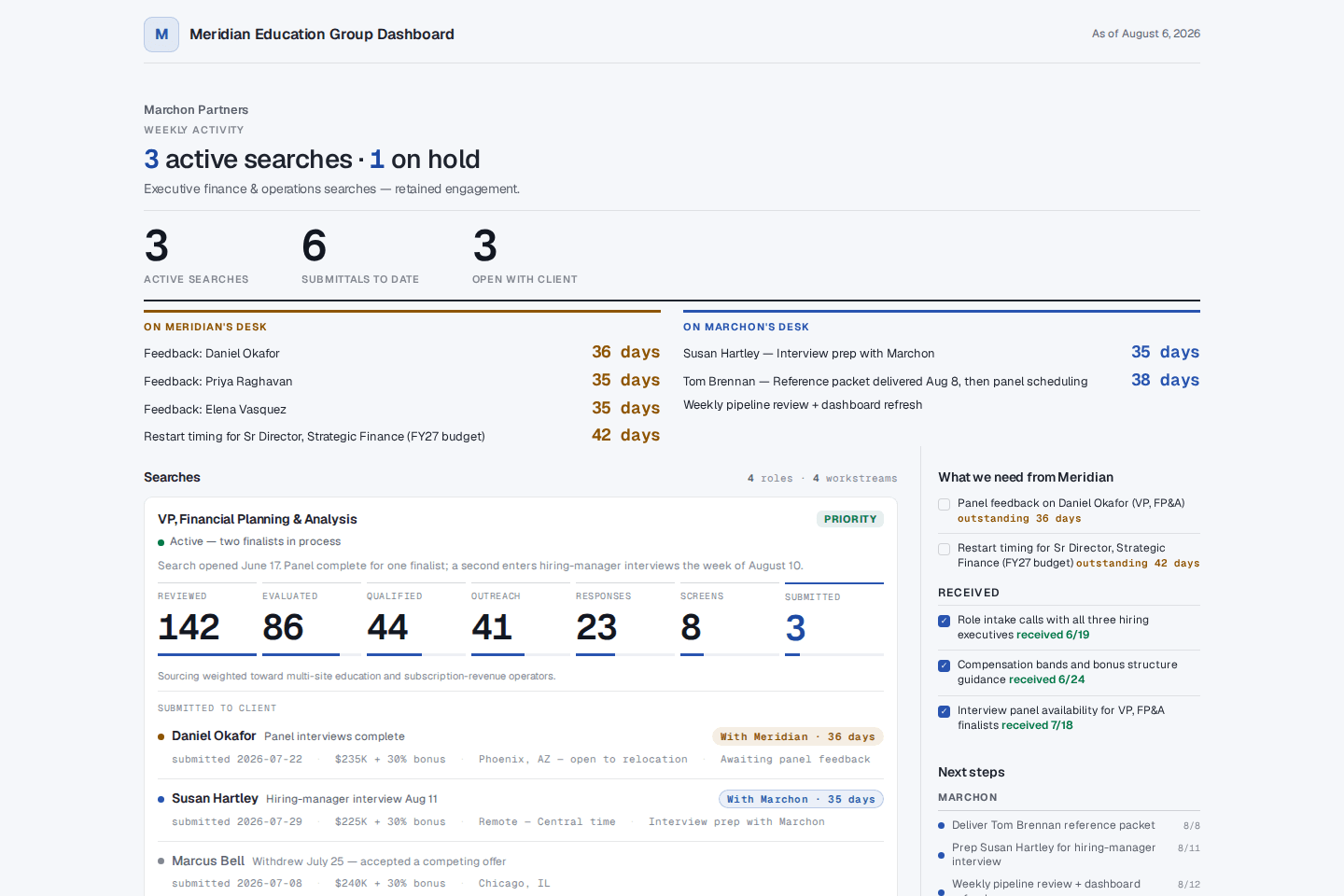Select the Submitted 3 funnel stage
Screen dimensions: 1344x896
(834, 620)
